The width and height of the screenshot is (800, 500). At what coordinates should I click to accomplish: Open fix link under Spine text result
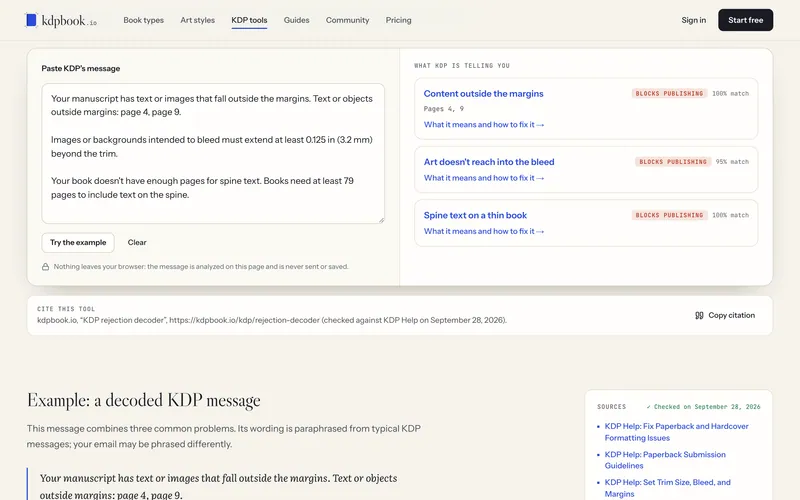click(484, 231)
